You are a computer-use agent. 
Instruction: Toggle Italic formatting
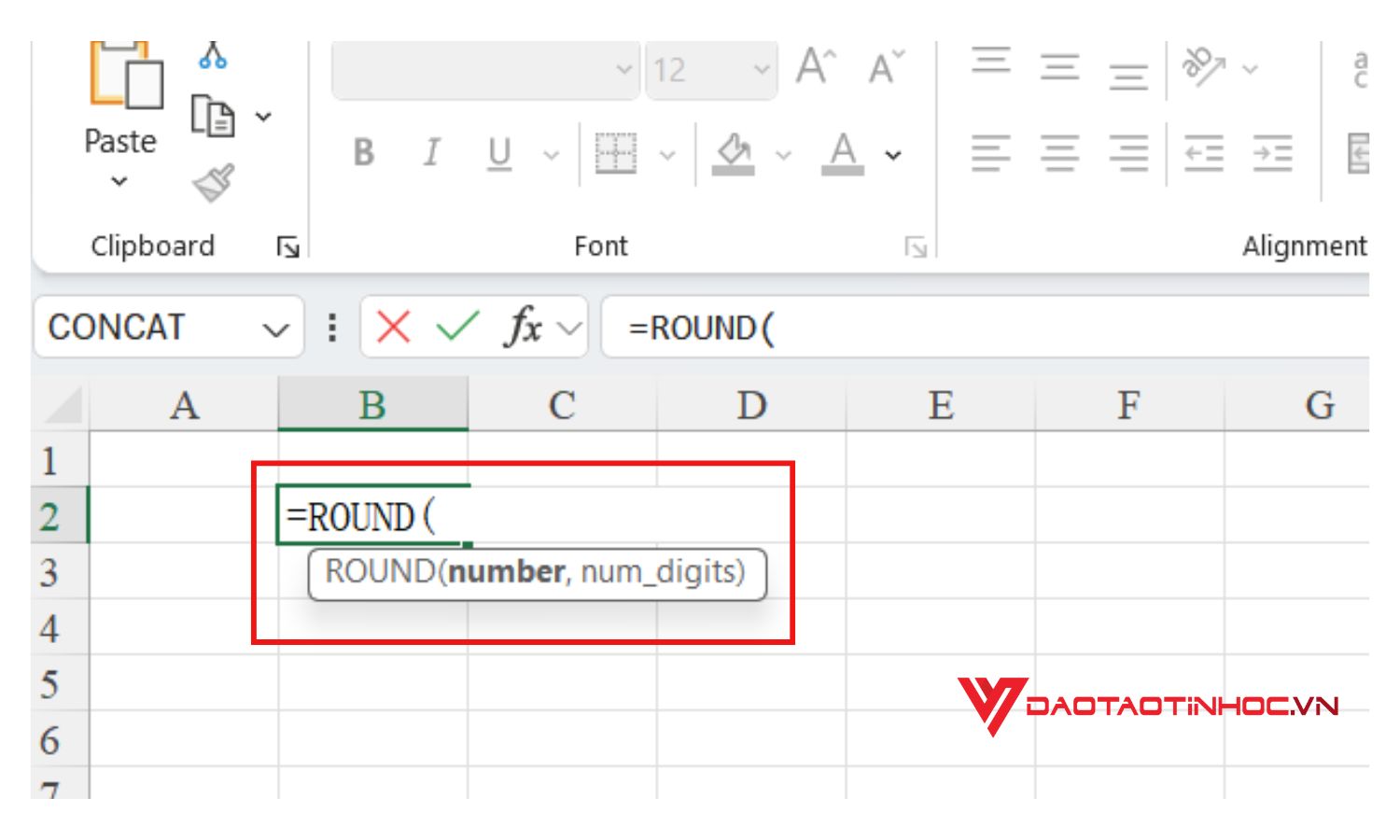[431, 152]
